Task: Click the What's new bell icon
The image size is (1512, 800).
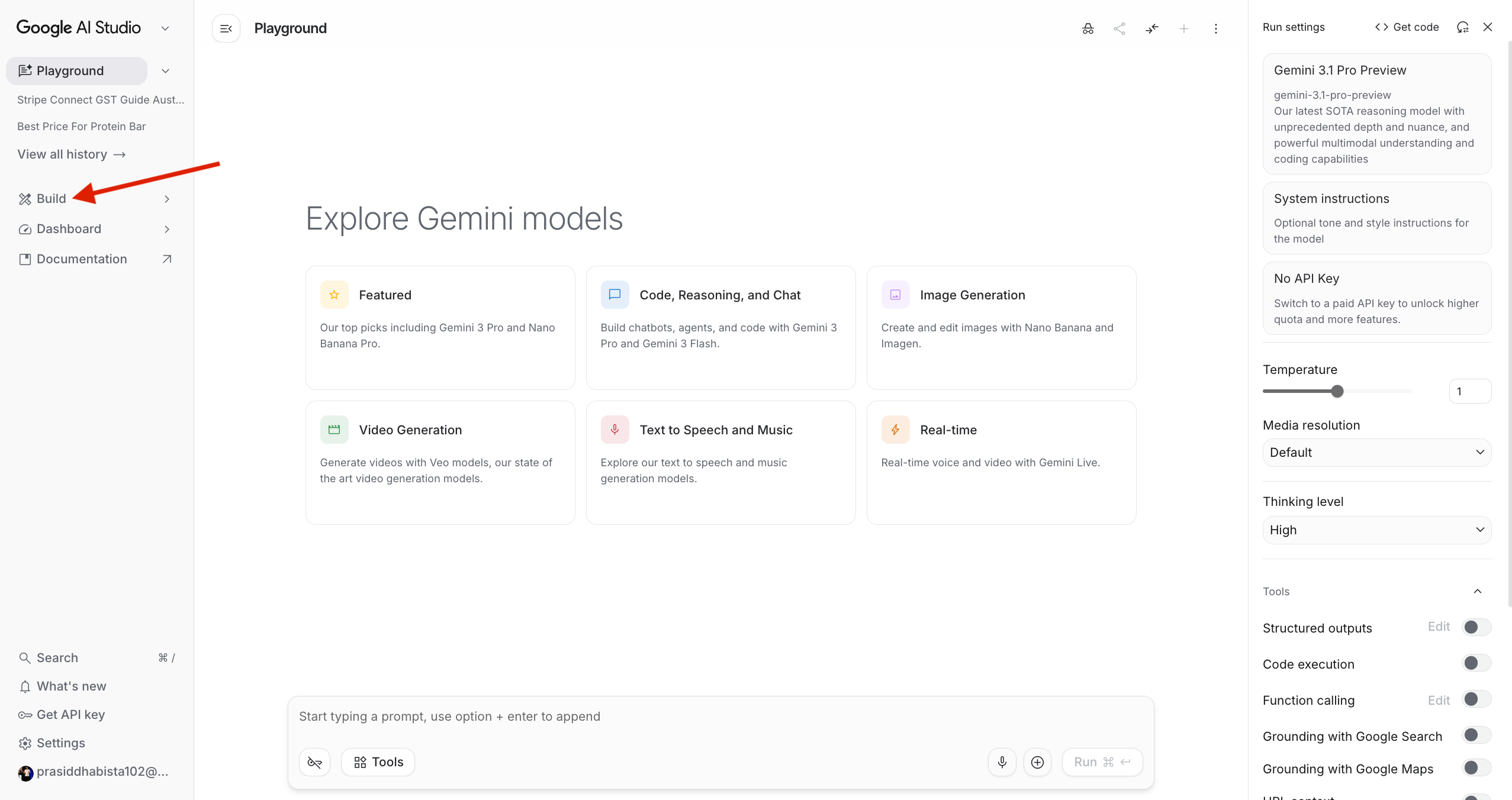Action: click(x=25, y=686)
